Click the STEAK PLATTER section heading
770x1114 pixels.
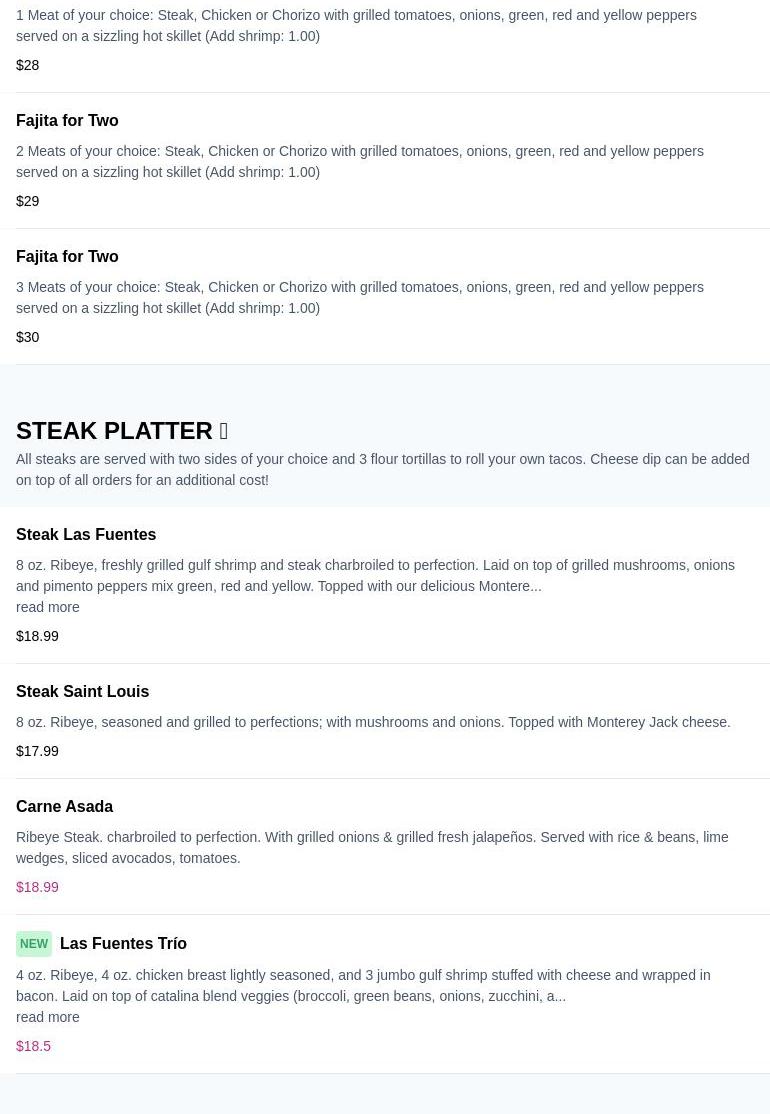tap(114, 431)
